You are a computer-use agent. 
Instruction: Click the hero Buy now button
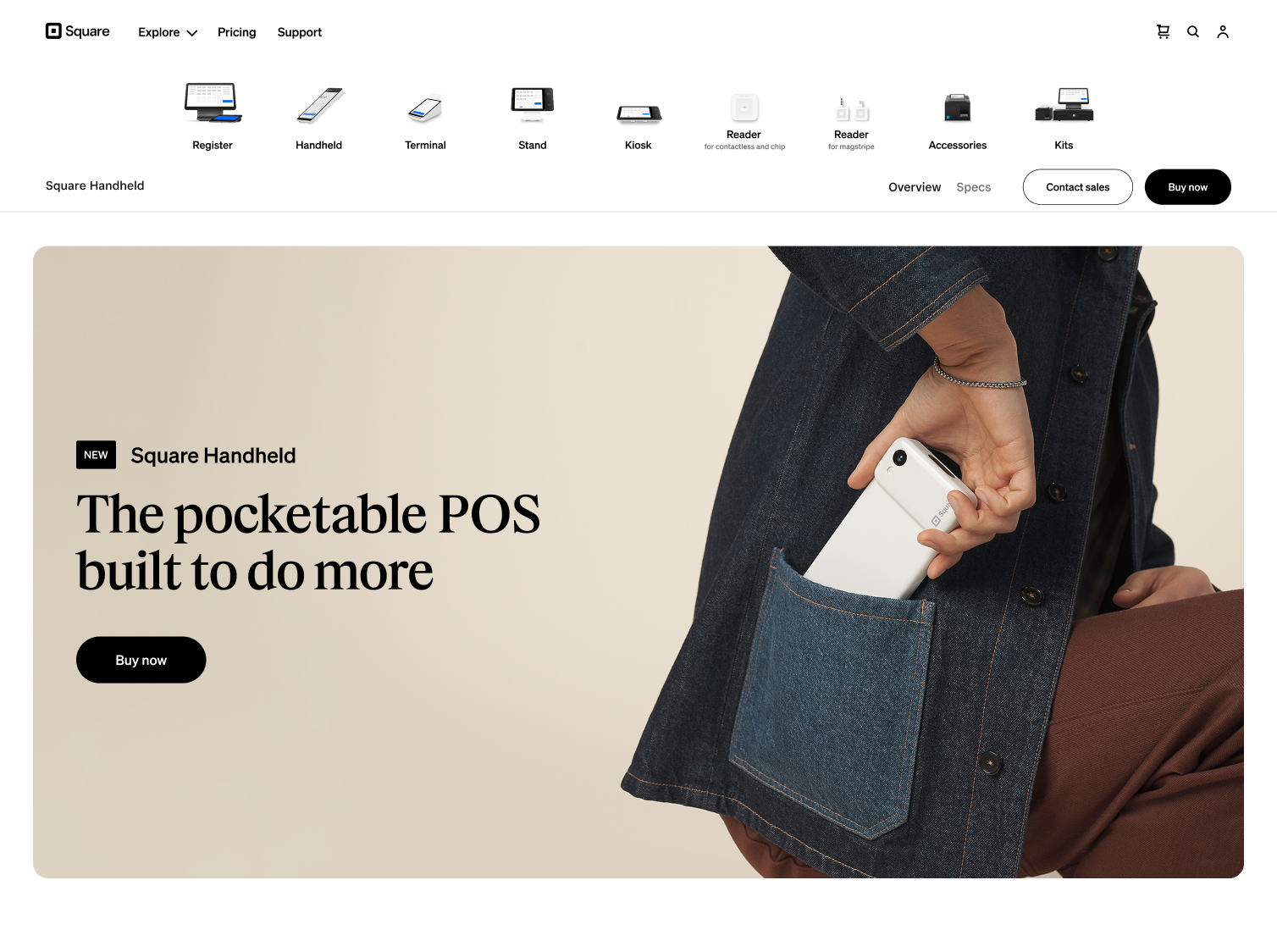(x=141, y=660)
